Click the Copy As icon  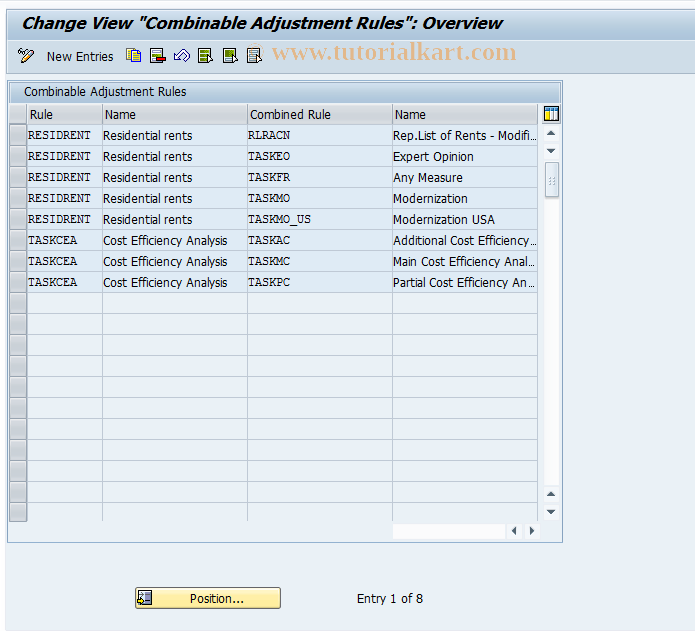point(133,56)
